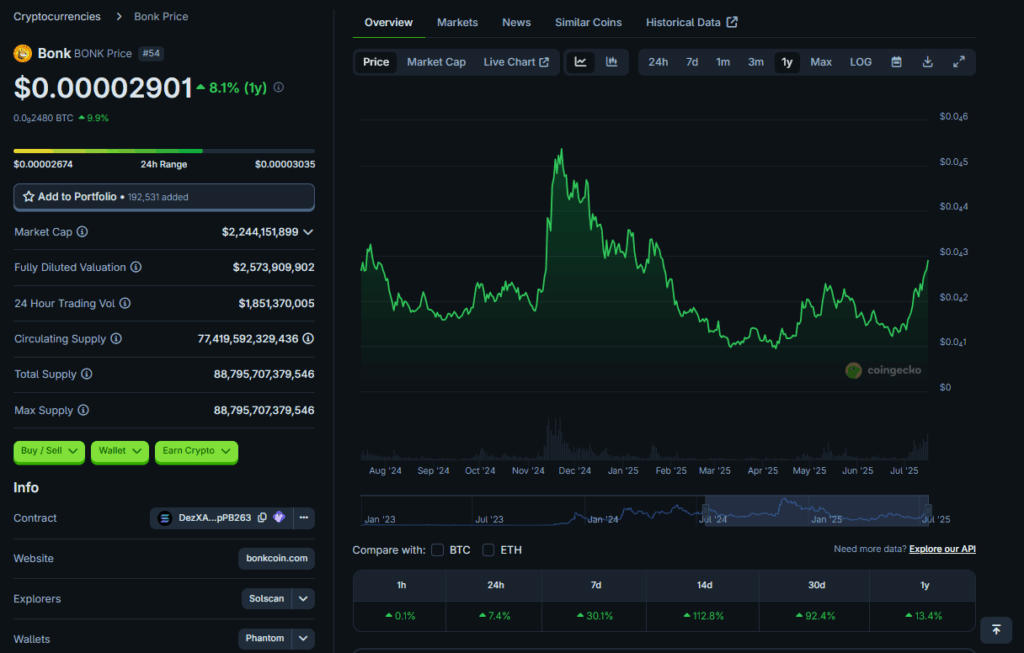This screenshot has width=1024, height=653.
Task: Open the price change info icon
Action: tap(279, 88)
